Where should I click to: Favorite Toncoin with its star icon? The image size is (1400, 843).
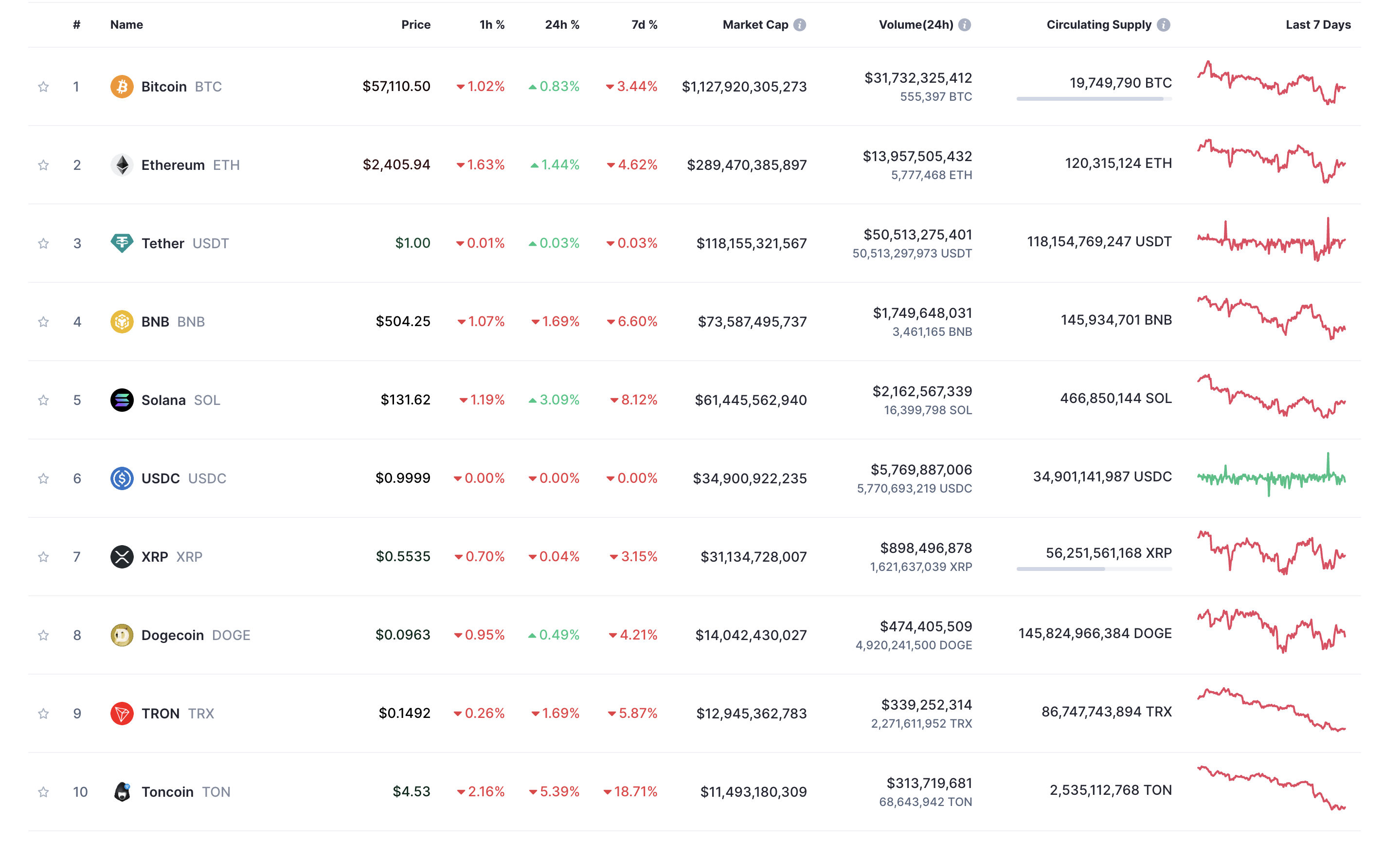point(43,792)
